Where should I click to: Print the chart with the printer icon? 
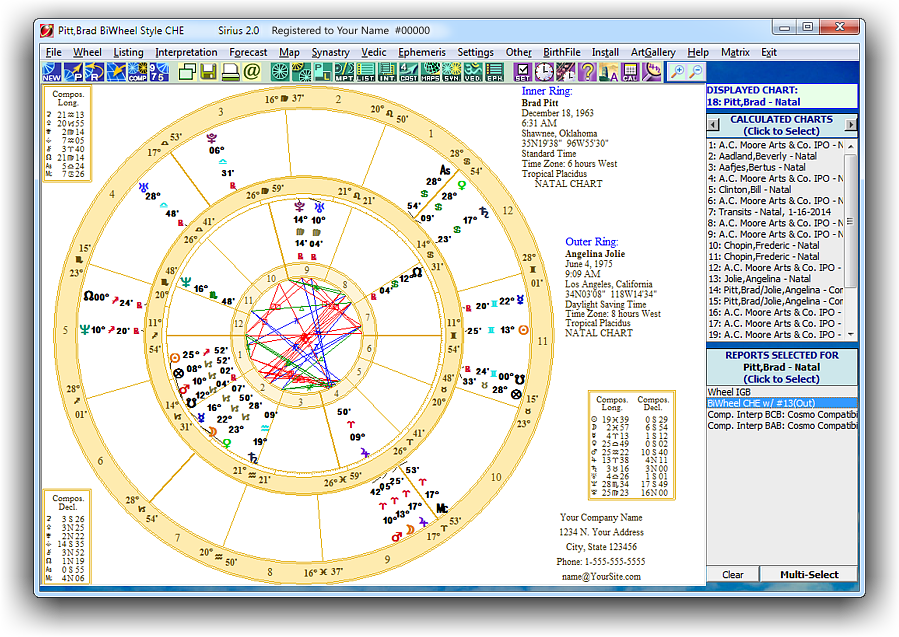click(x=230, y=72)
